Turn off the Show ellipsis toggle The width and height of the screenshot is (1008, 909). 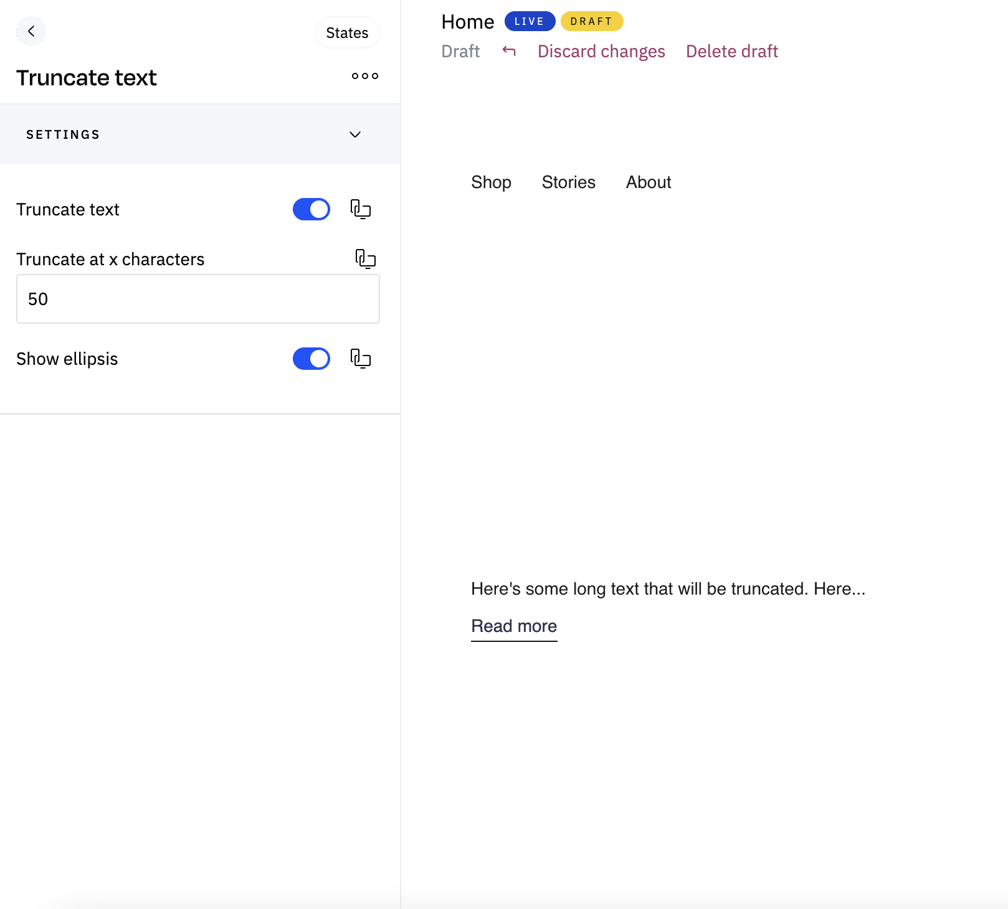pos(311,359)
